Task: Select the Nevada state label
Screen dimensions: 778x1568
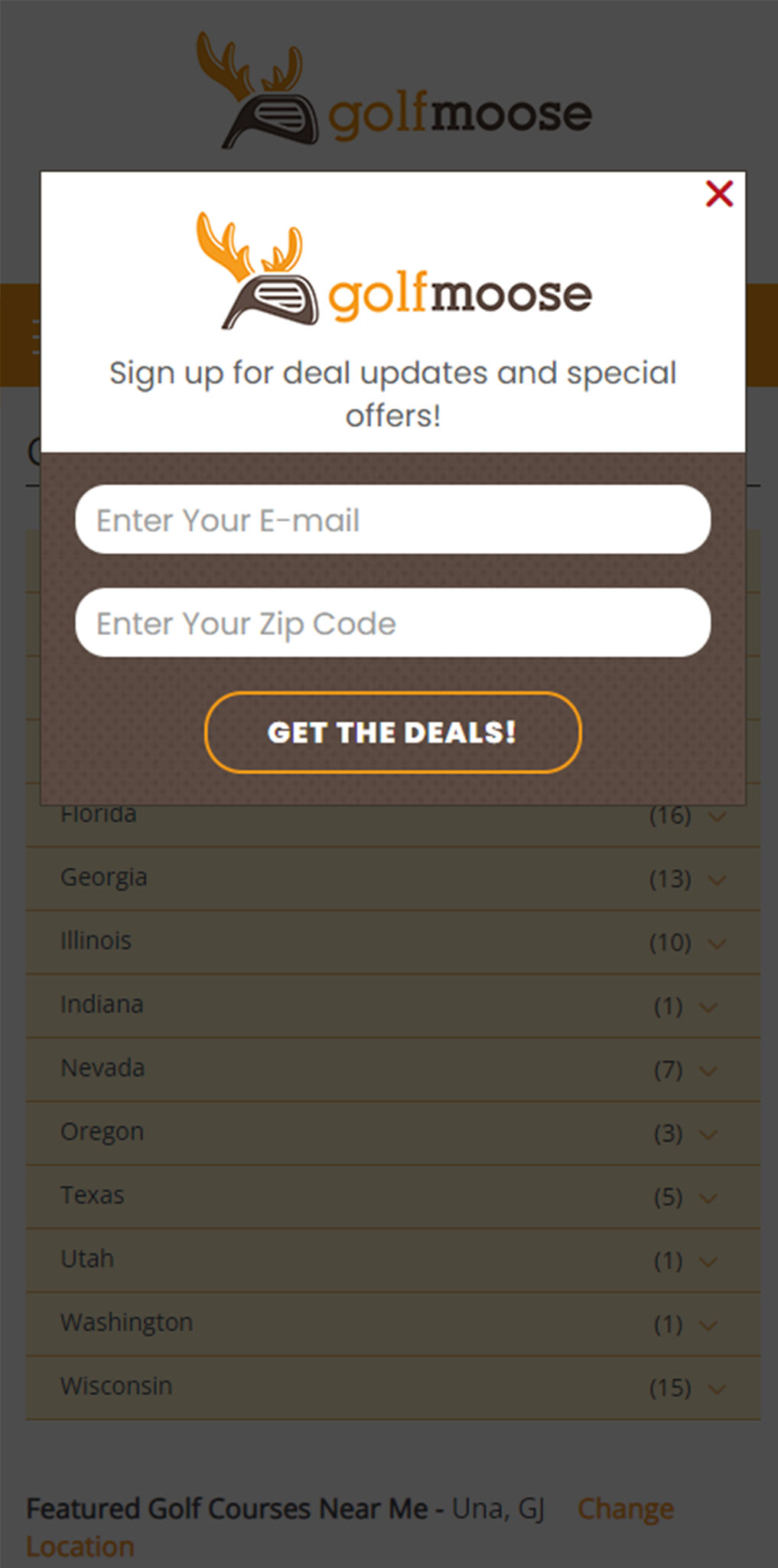Action: [103, 1068]
